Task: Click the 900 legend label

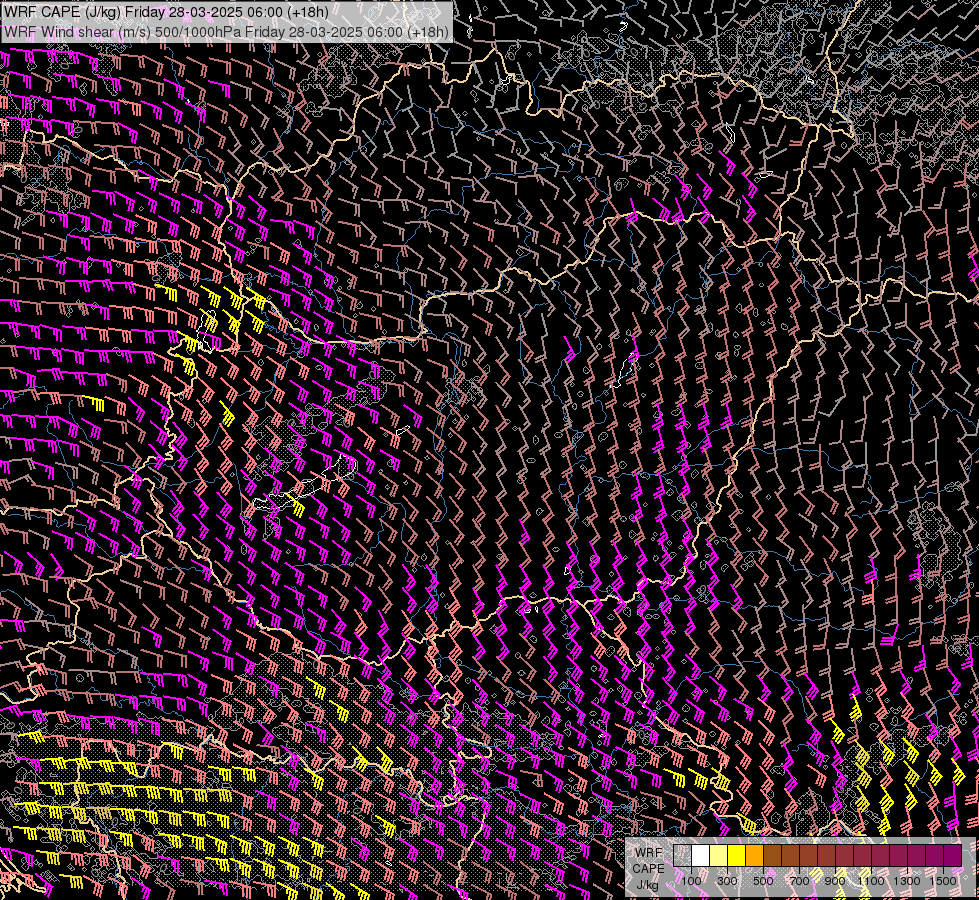Action: [x=835, y=881]
